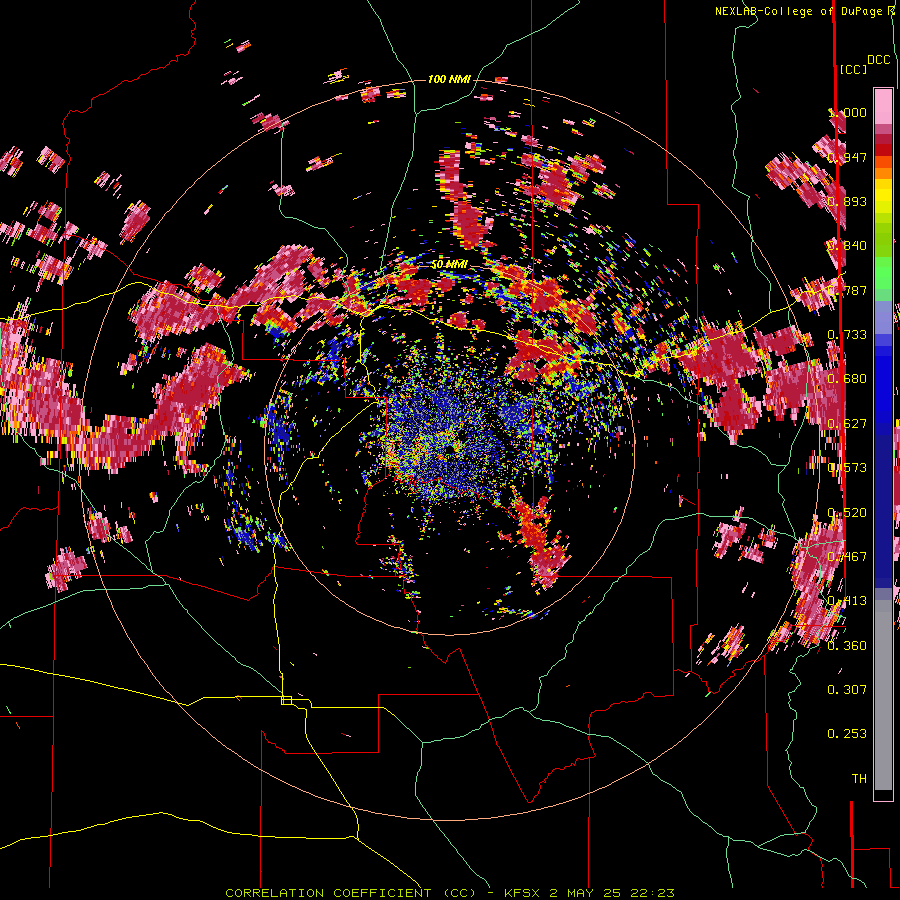Pick the pink top segment of the color bar
Screen dimensions: 900x900
tap(883, 106)
